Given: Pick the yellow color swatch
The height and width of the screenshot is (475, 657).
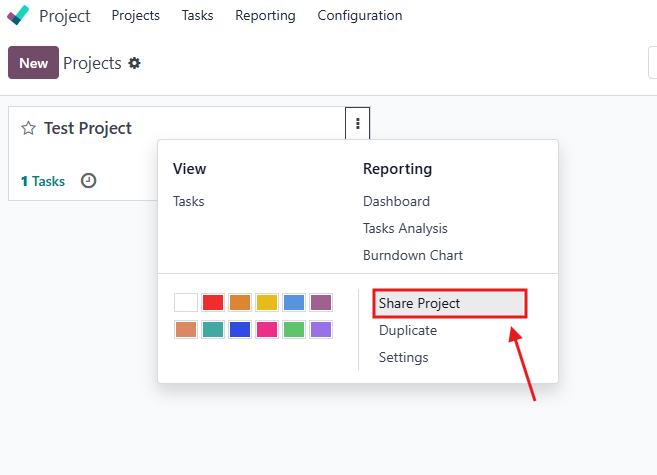Looking at the screenshot, I should (x=267, y=302).
